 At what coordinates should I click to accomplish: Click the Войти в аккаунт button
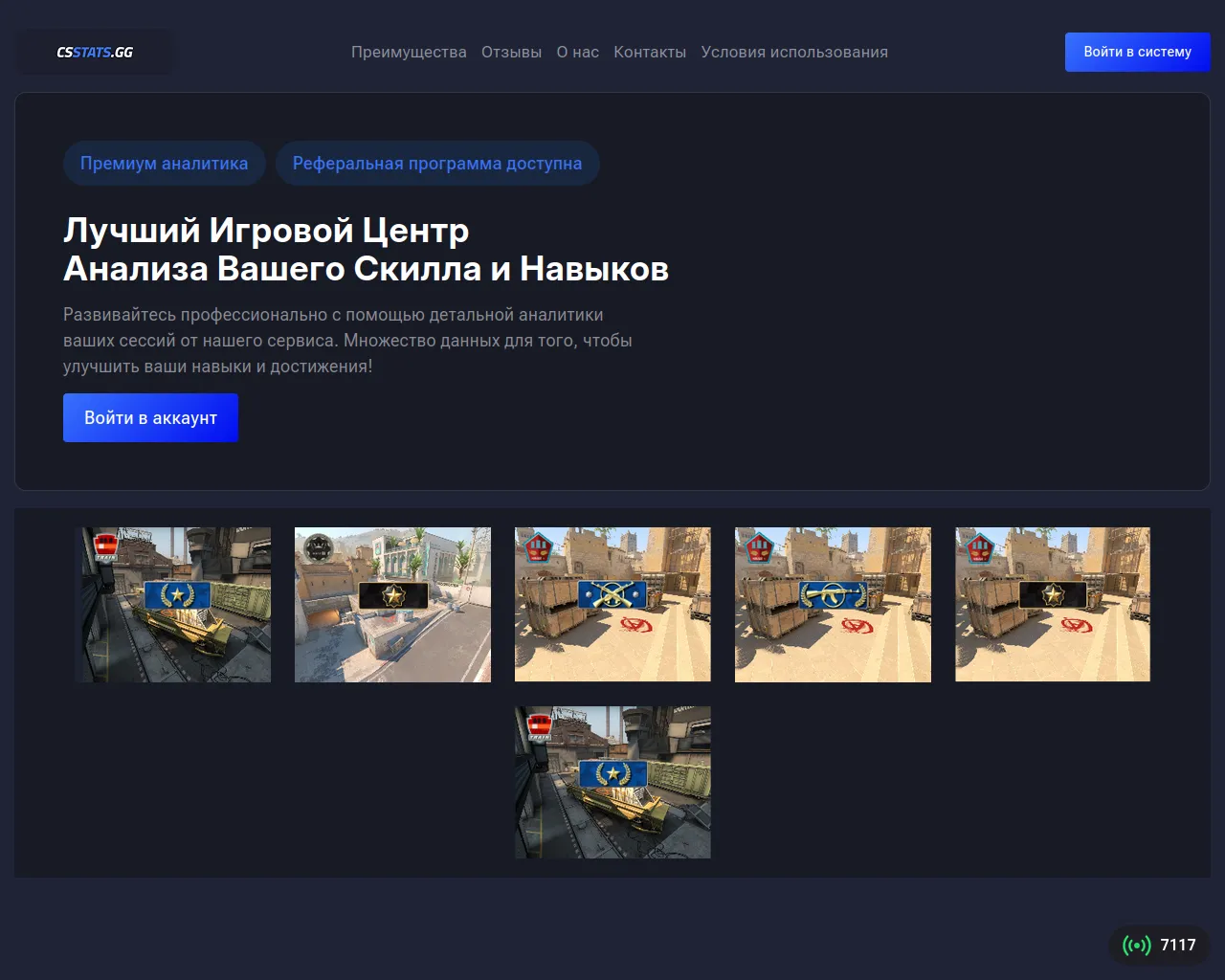pos(150,418)
